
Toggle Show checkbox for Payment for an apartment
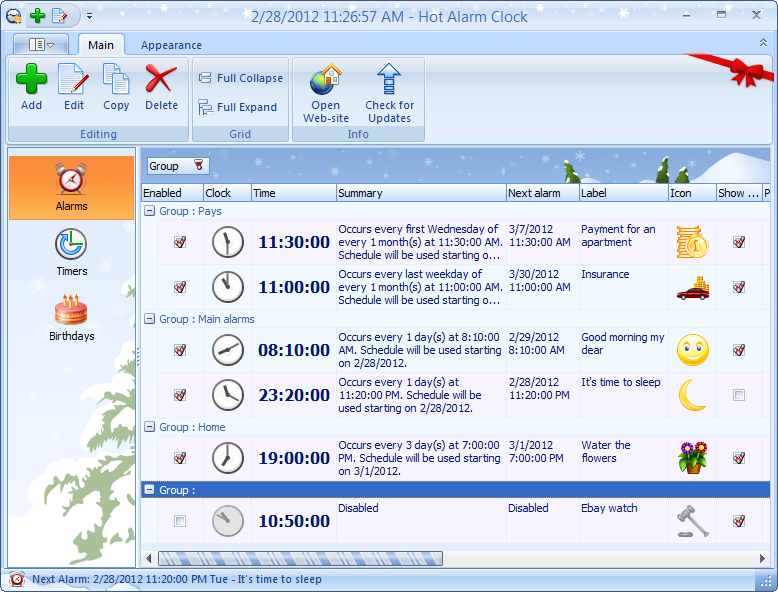tap(739, 242)
